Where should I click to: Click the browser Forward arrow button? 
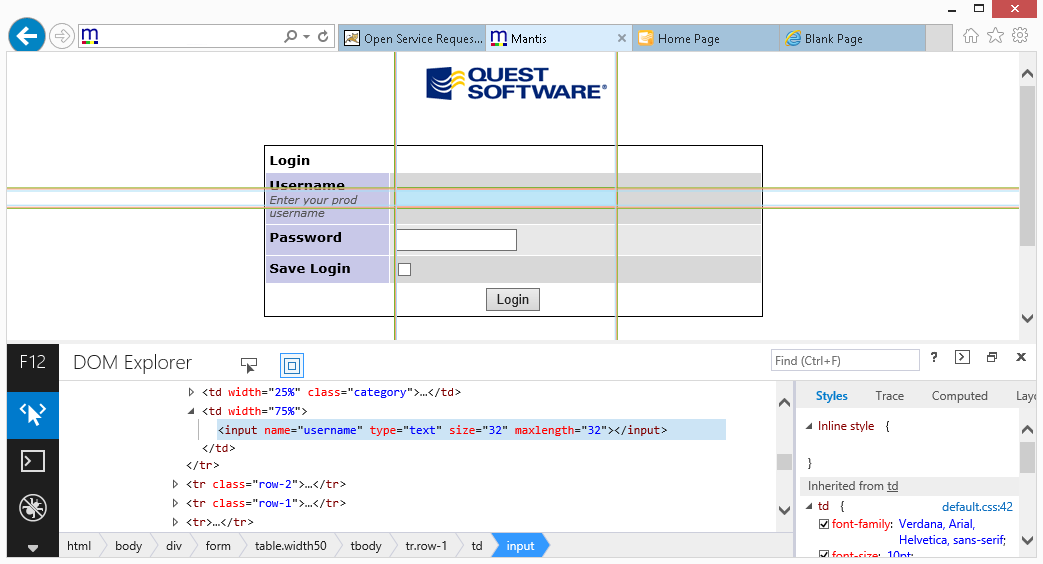pos(61,36)
